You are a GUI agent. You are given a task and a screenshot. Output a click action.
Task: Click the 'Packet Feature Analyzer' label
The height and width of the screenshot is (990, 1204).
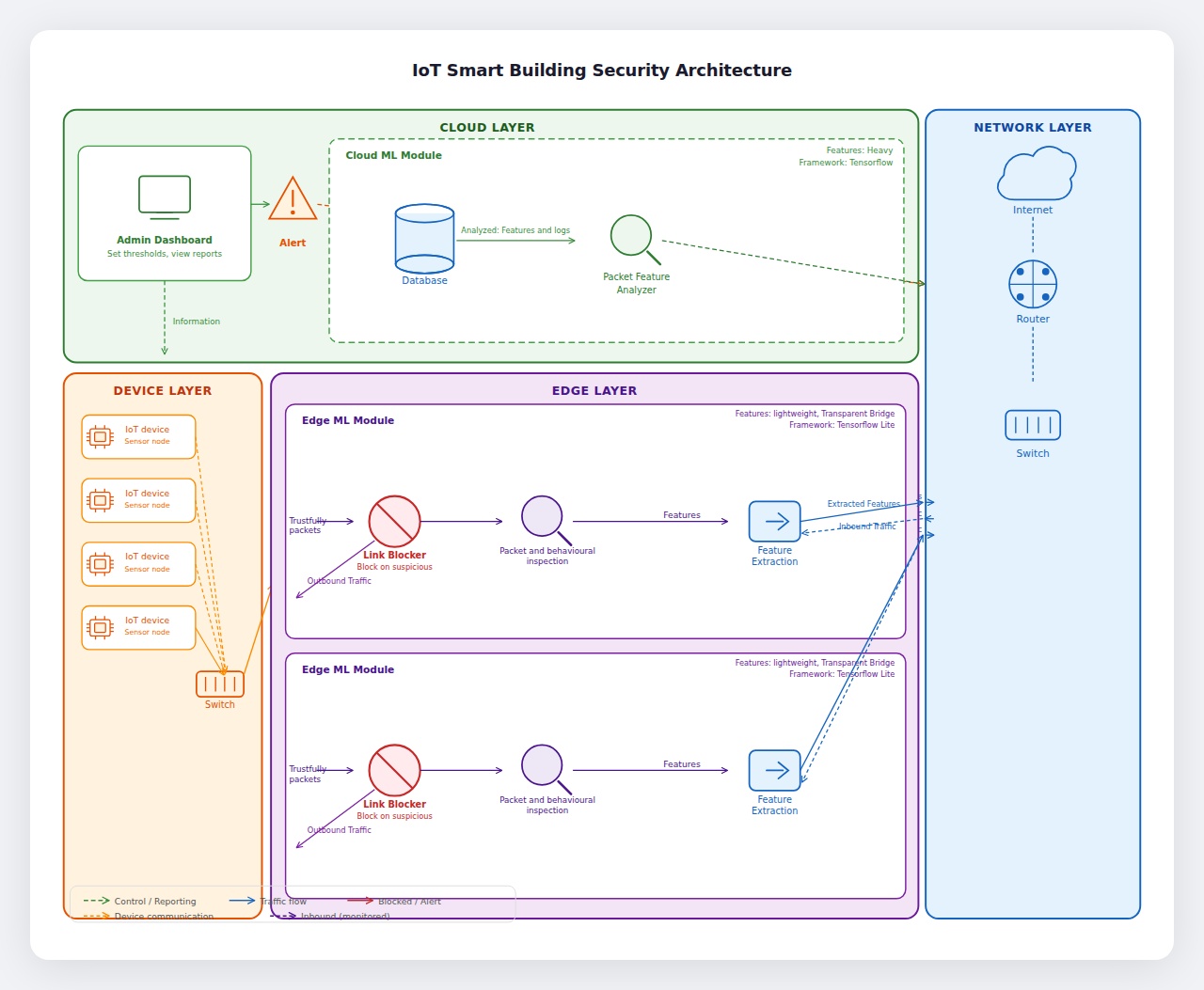click(x=637, y=284)
